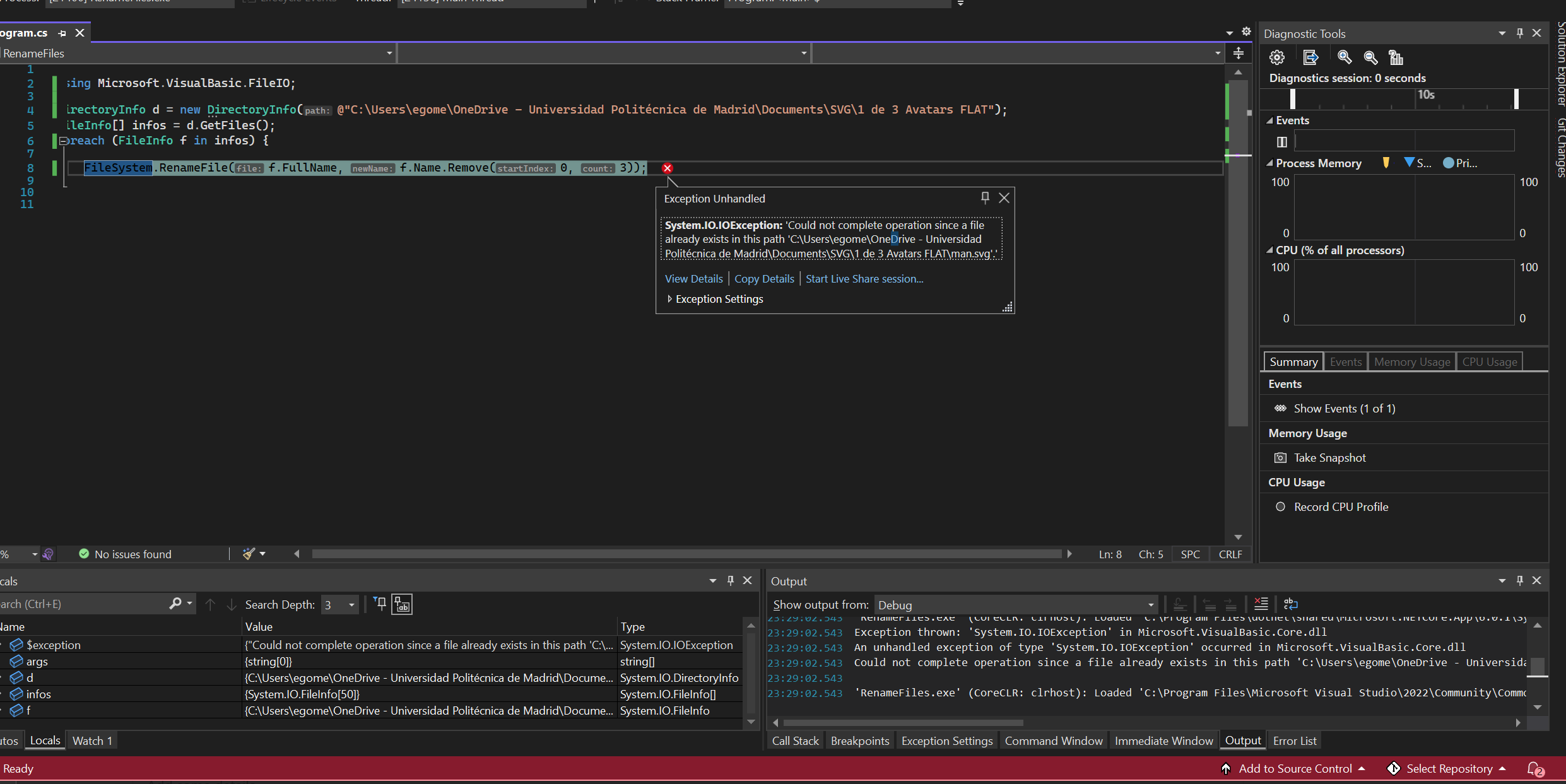Open Diagnostic Tools settings gear

click(x=1277, y=58)
